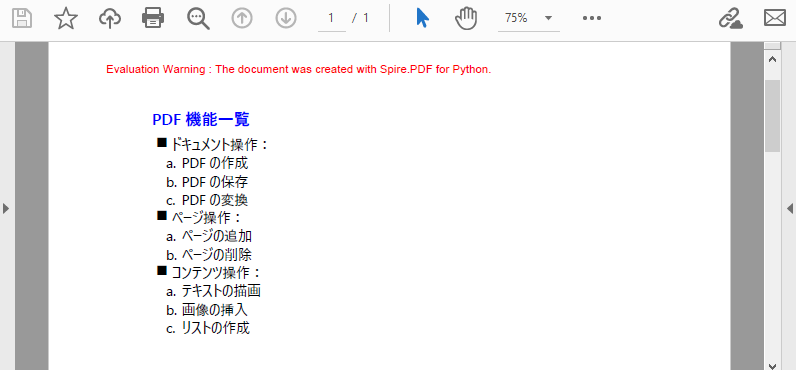Activate the hand pan tool

coord(466,19)
